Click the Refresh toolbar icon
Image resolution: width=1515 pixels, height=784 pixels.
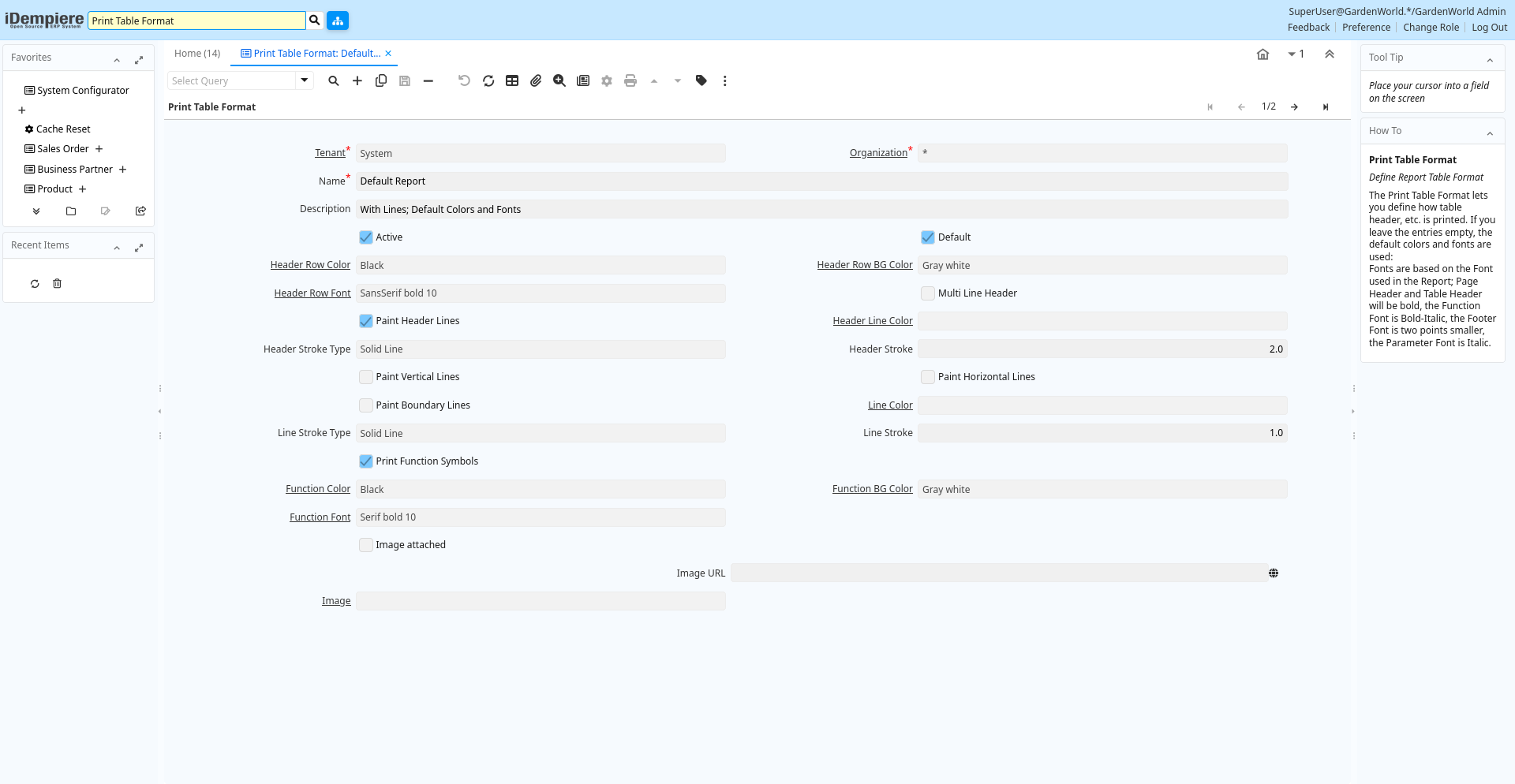488,80
